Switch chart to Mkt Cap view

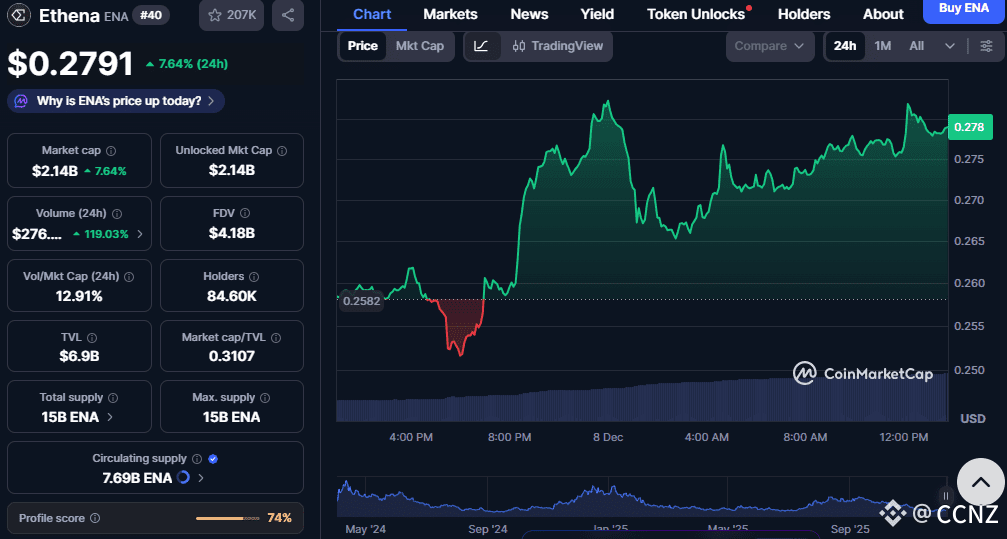[x=419, y=46]
